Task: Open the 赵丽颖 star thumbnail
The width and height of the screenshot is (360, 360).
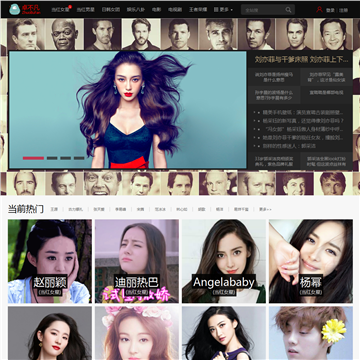Action: 50,261
